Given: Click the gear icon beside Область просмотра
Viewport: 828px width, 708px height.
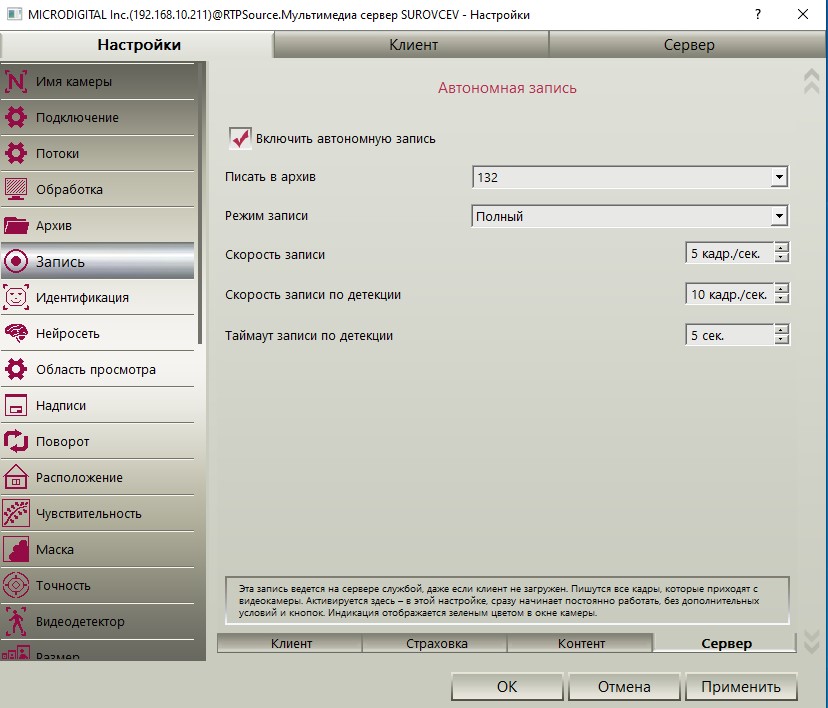Looking at the screenshot, I should click(x=16, y=369).
